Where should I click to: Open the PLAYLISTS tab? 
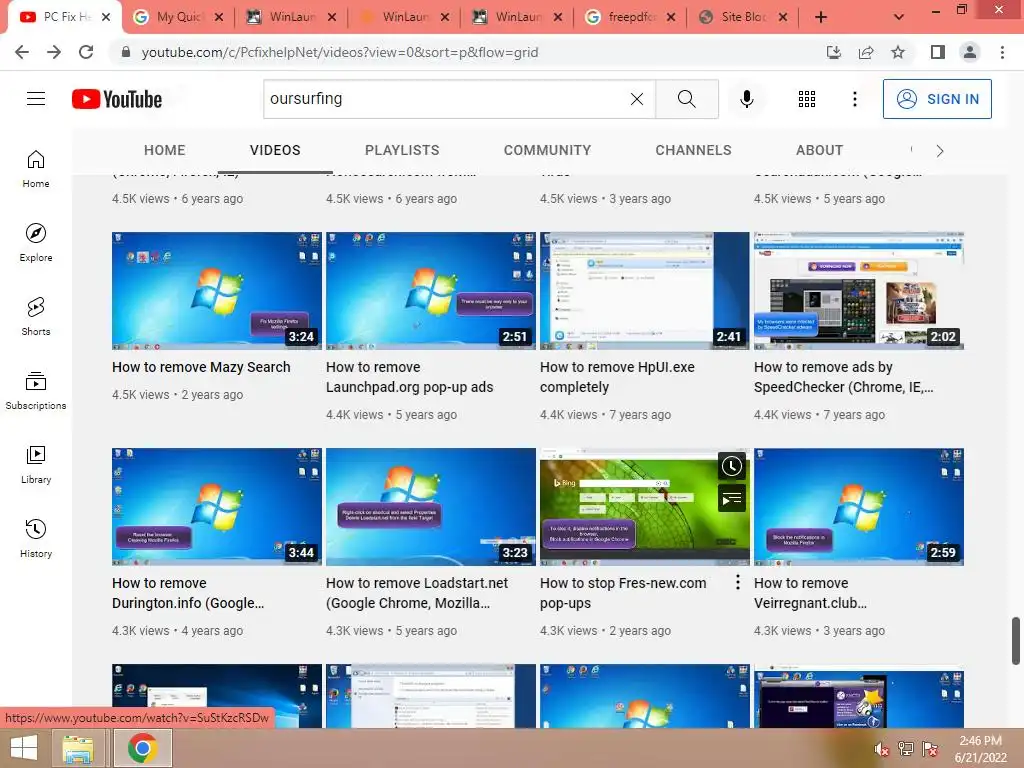pyautogui.click(x=402, y=150)
